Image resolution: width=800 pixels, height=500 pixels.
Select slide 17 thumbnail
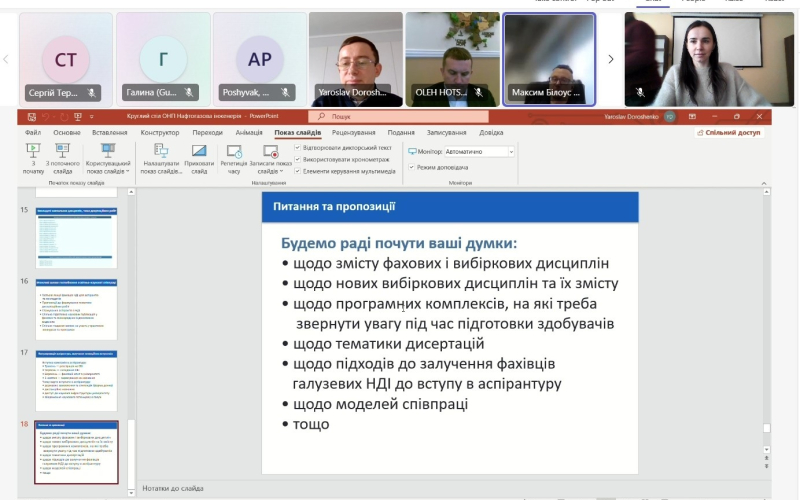tap(76, 381)
